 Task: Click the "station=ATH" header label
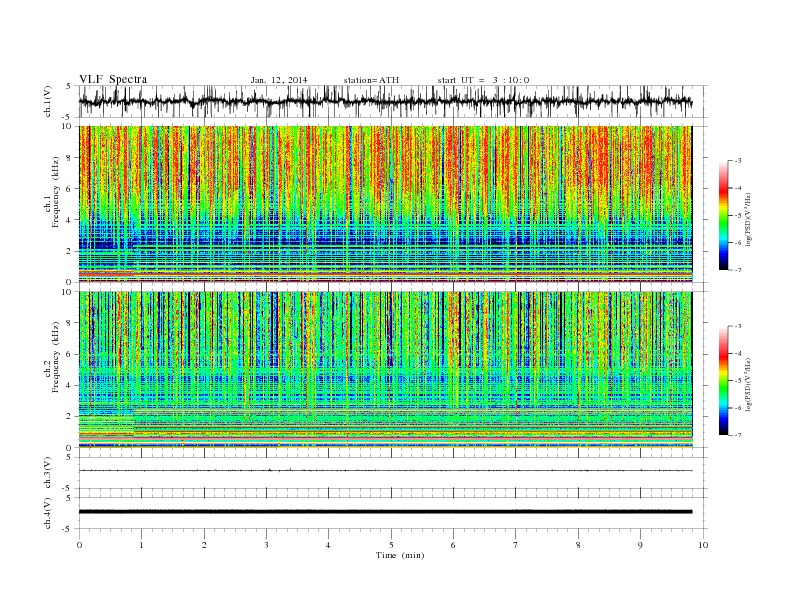(371, 80)
